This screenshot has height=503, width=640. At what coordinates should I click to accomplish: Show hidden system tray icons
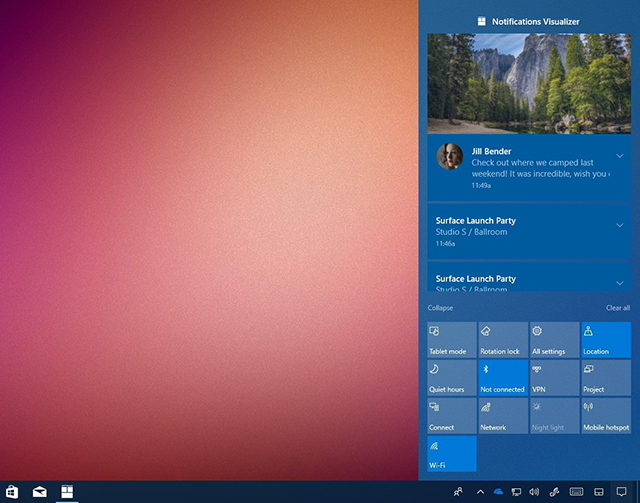coord(480,492)
